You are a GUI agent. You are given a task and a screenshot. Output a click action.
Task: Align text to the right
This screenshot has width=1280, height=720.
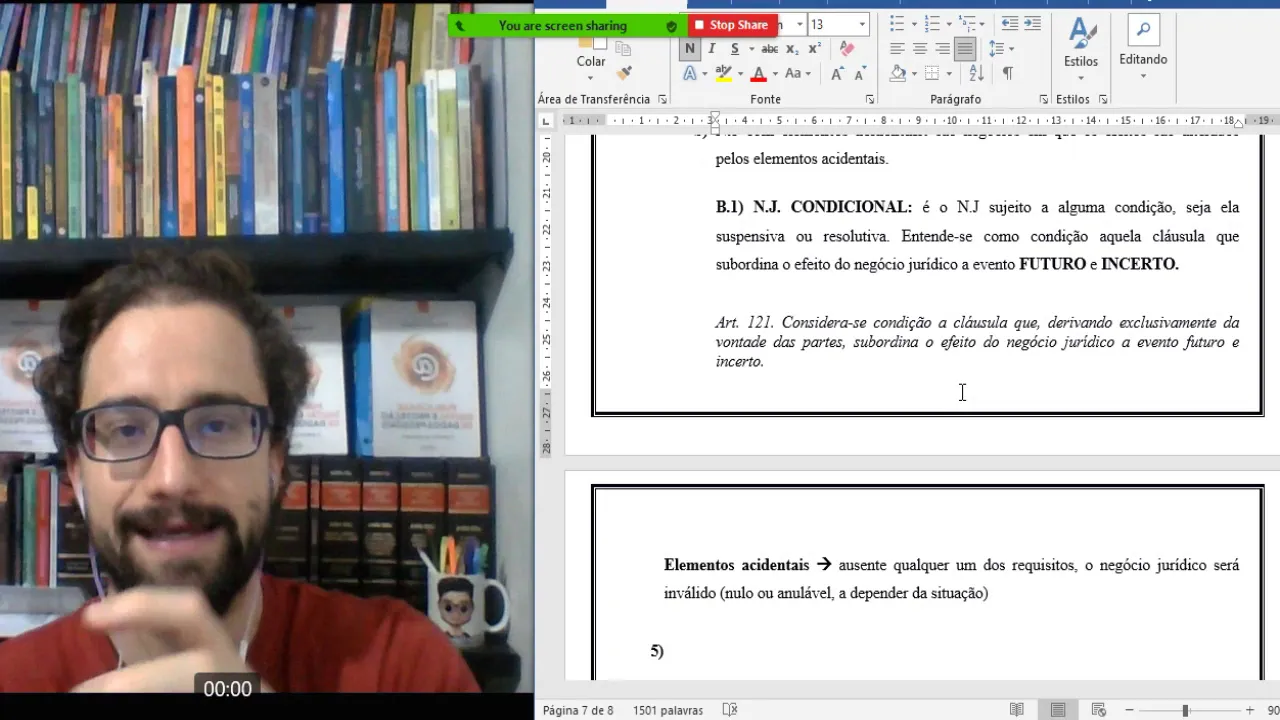click(x=942, y=49)
